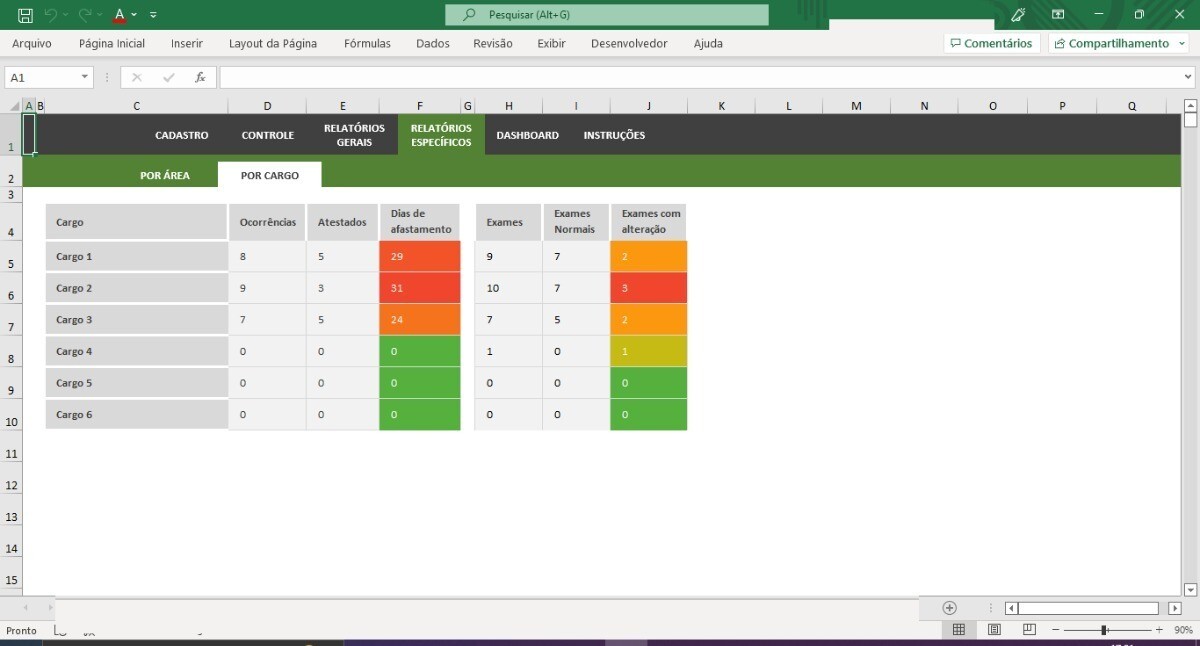Click the Undo arrow icon

click(x=51, y=15)
